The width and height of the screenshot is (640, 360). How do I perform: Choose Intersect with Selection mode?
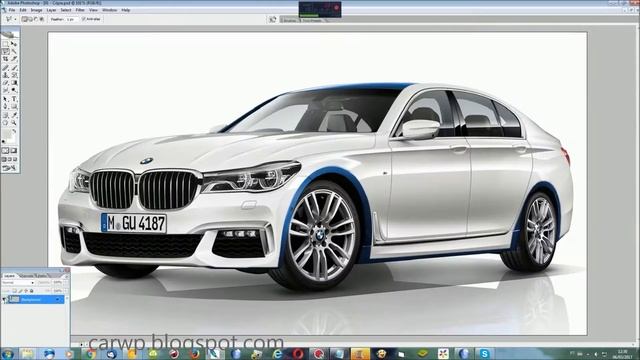coord(41,19)
